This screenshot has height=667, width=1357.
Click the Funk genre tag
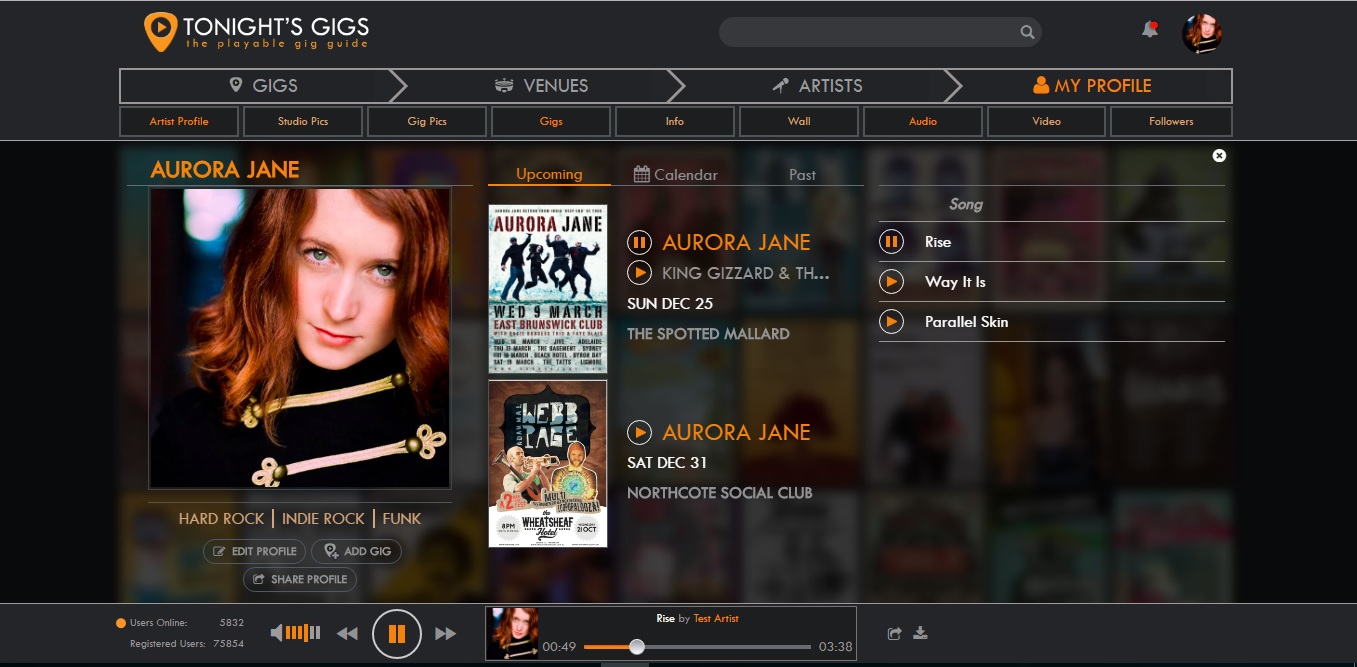click(x=401, y=519)
